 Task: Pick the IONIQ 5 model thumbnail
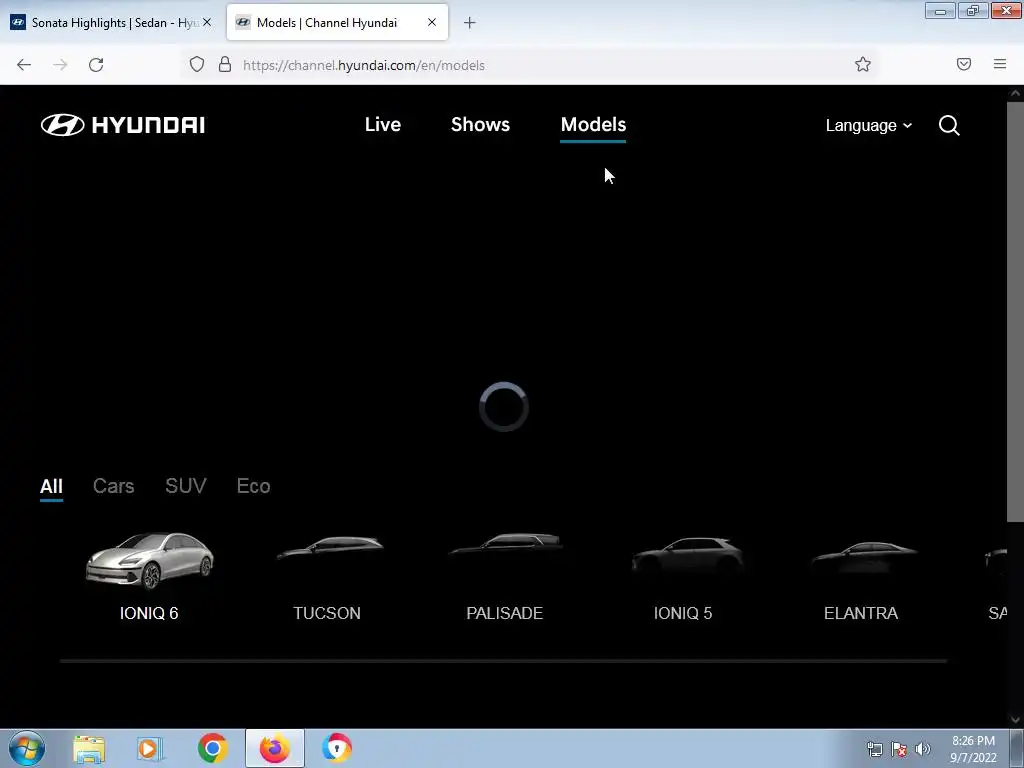[687, 554]
